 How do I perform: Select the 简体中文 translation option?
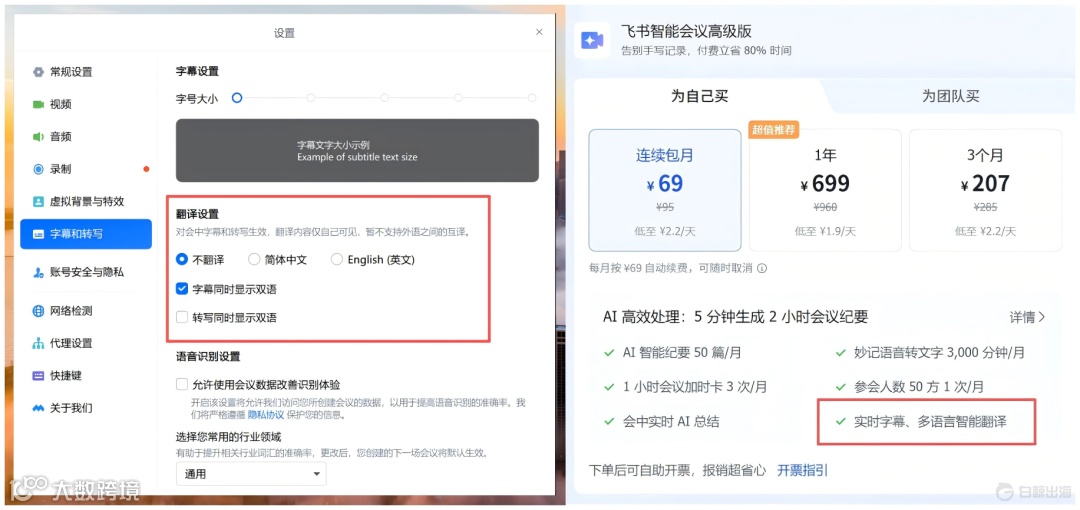point(254,260)
